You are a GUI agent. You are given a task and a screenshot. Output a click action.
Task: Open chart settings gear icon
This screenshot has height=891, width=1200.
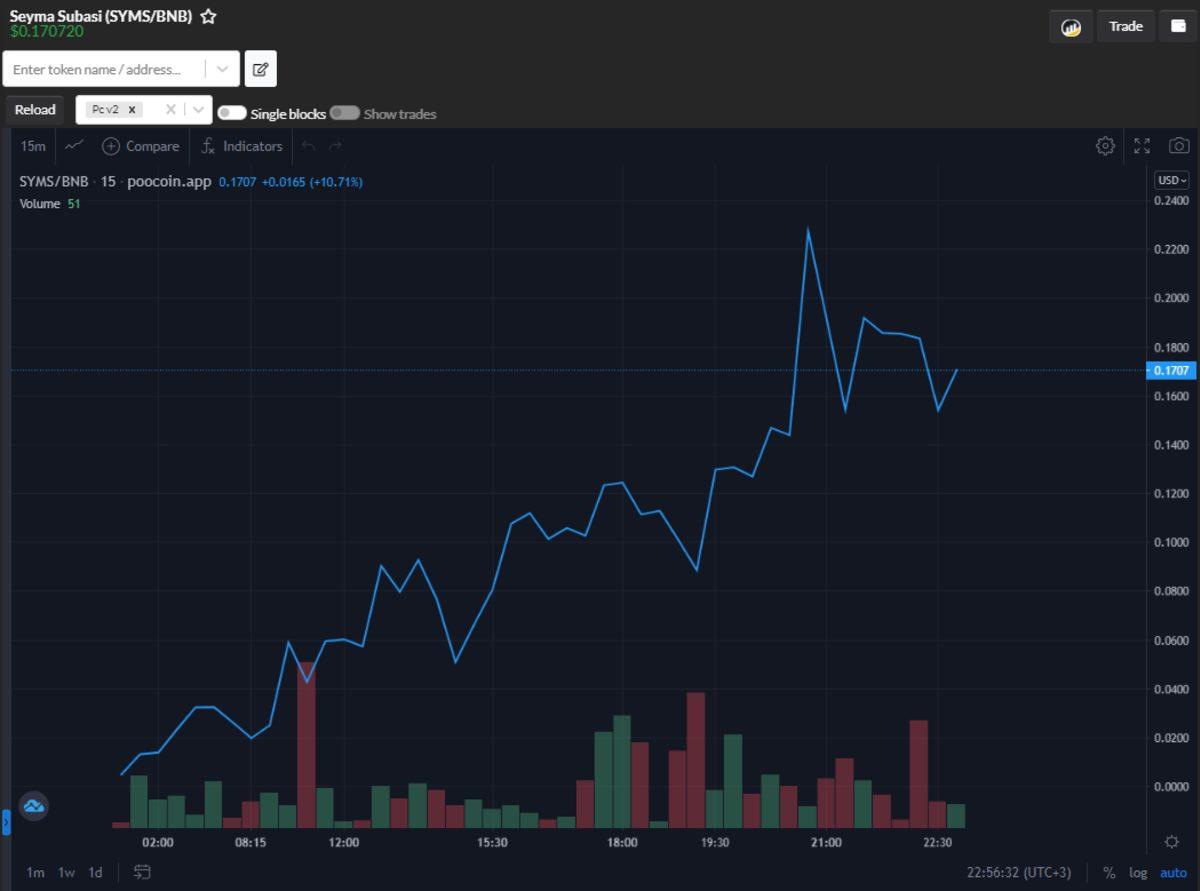tap(1105, 146)
